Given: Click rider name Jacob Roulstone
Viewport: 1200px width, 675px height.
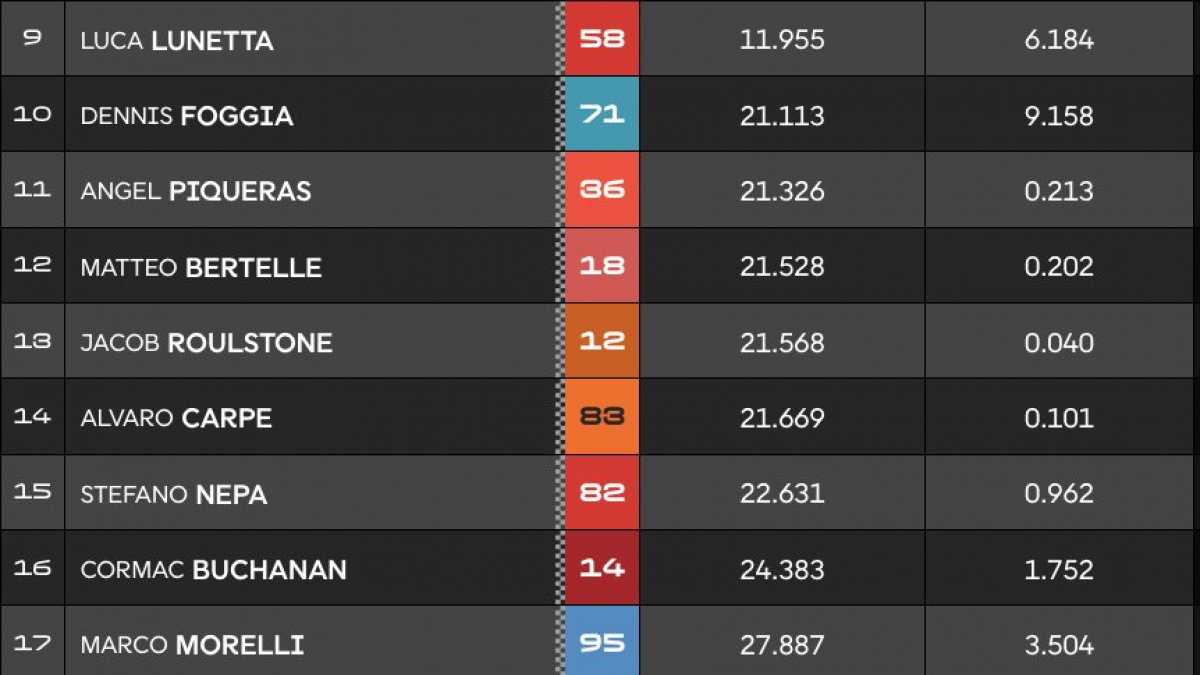Looking at the screenshot, I should [206, 343].
